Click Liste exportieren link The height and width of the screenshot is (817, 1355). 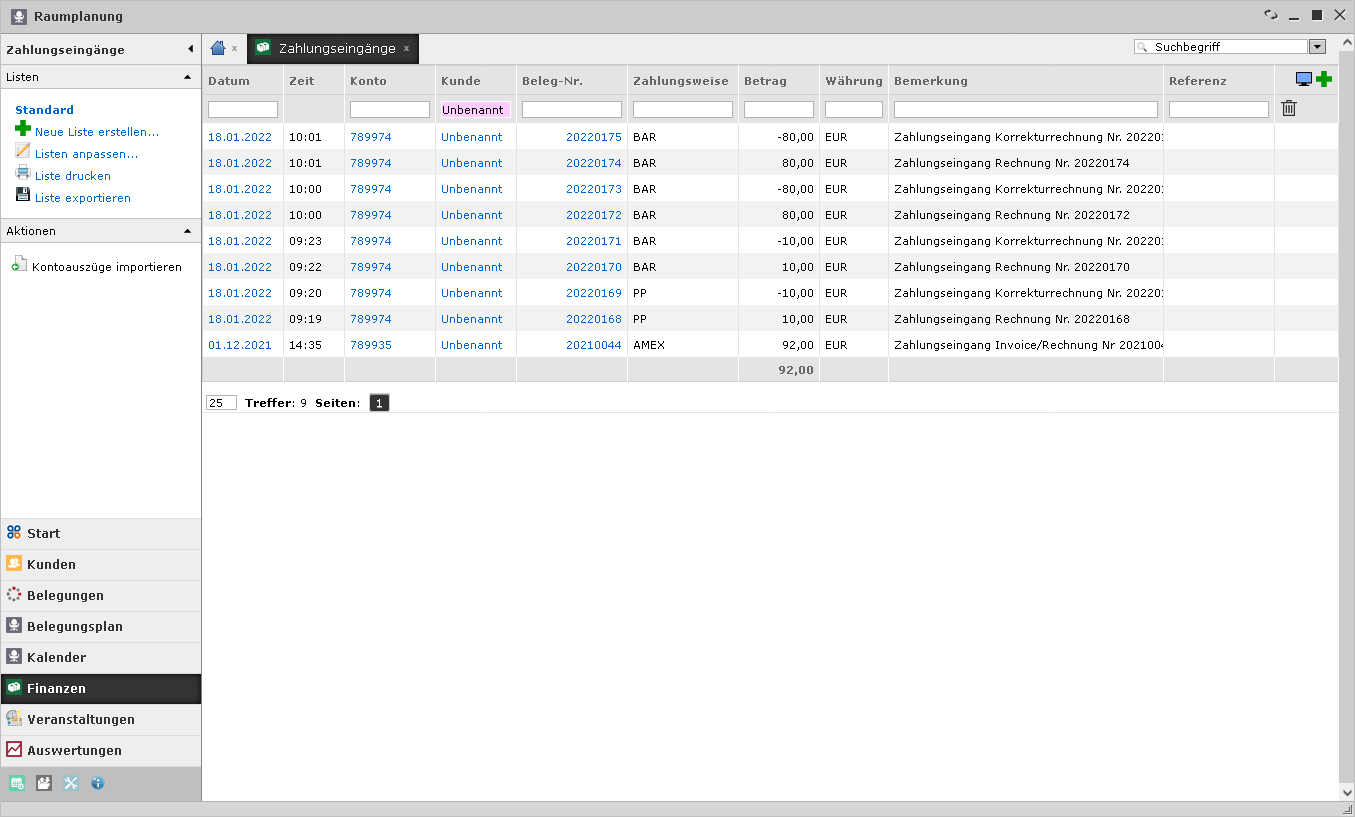click(83, 198)
